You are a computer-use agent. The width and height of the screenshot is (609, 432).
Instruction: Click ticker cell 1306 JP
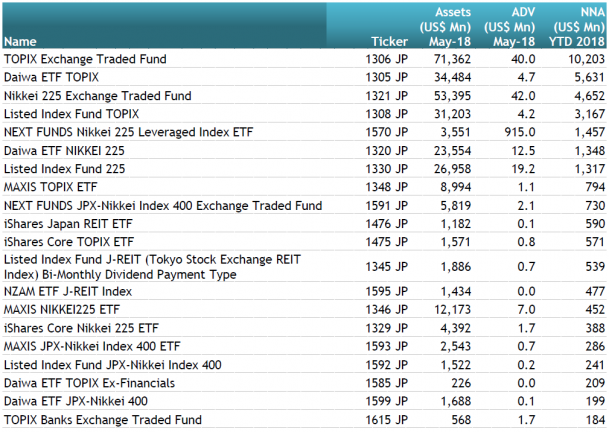click(387, 60)
